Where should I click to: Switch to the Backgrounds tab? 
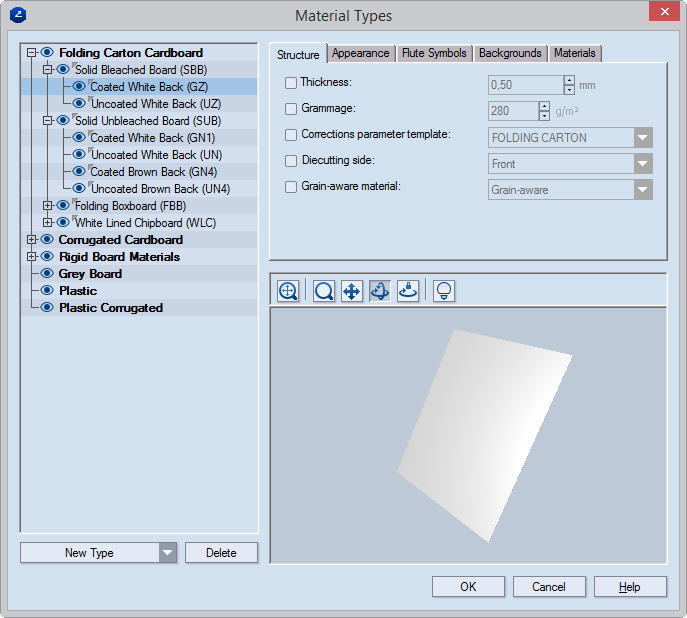point(510,53)
